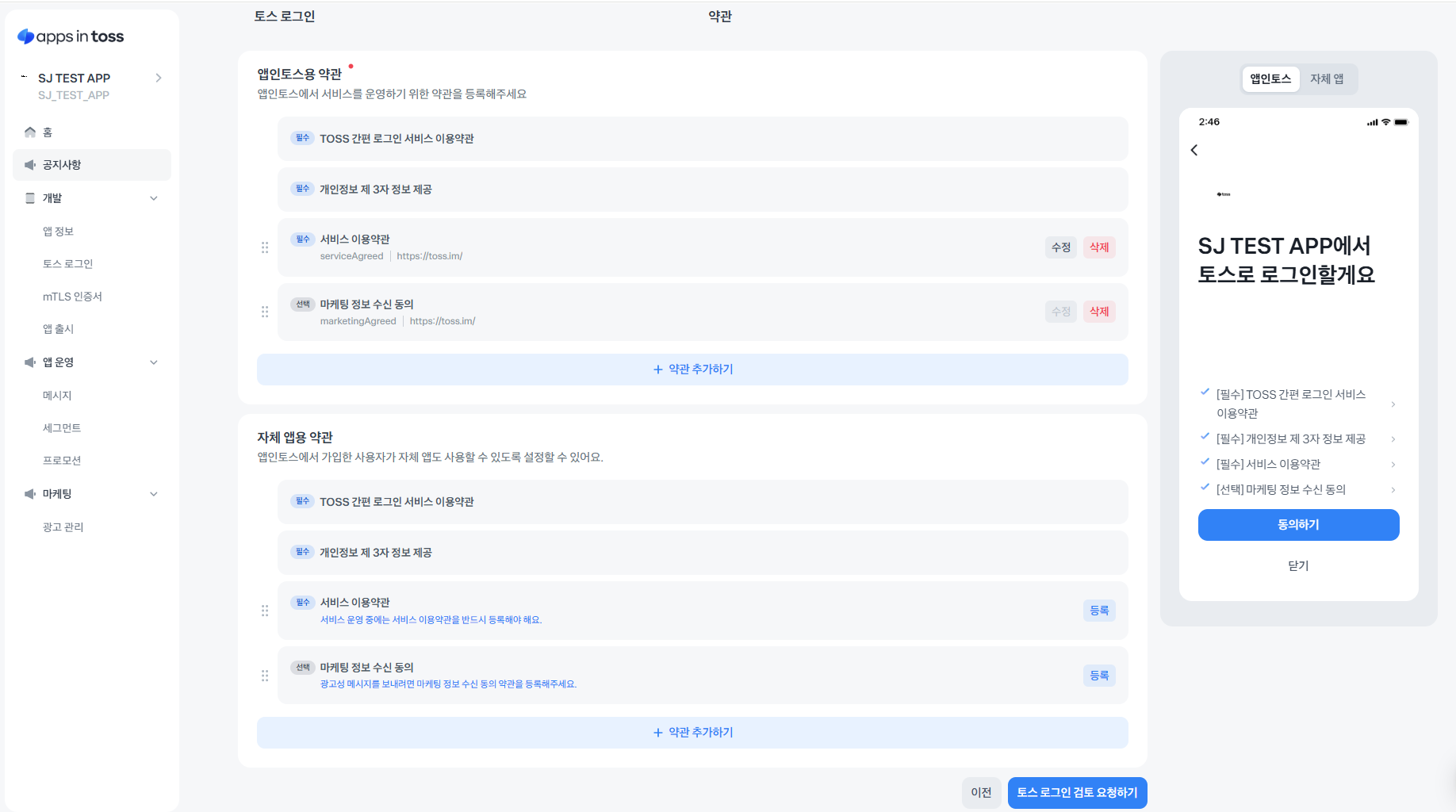Grab drag handle of 서비스 이용약관 in 앱인토스용 약관
This screenshot has width=1456, height=812.
(265, 247)
